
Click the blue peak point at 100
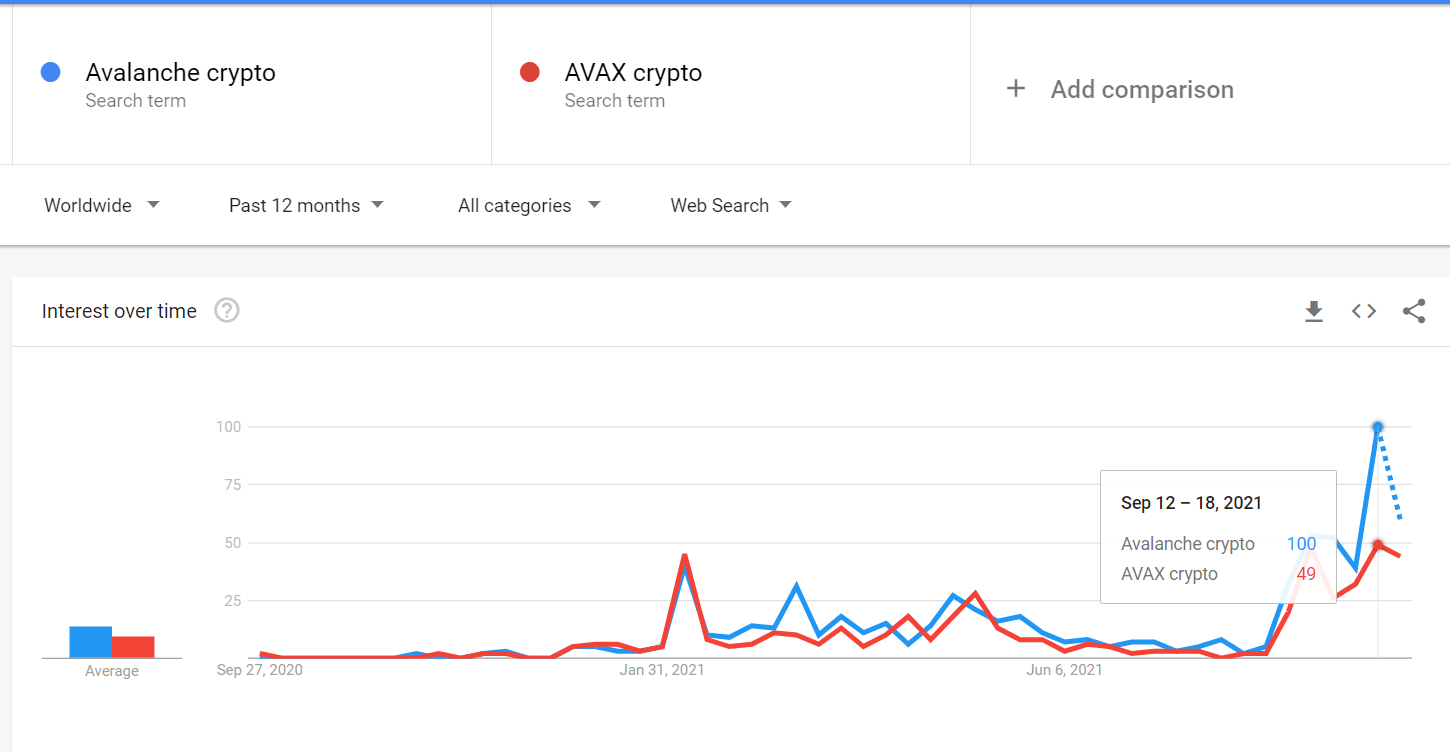[1378, 427]
